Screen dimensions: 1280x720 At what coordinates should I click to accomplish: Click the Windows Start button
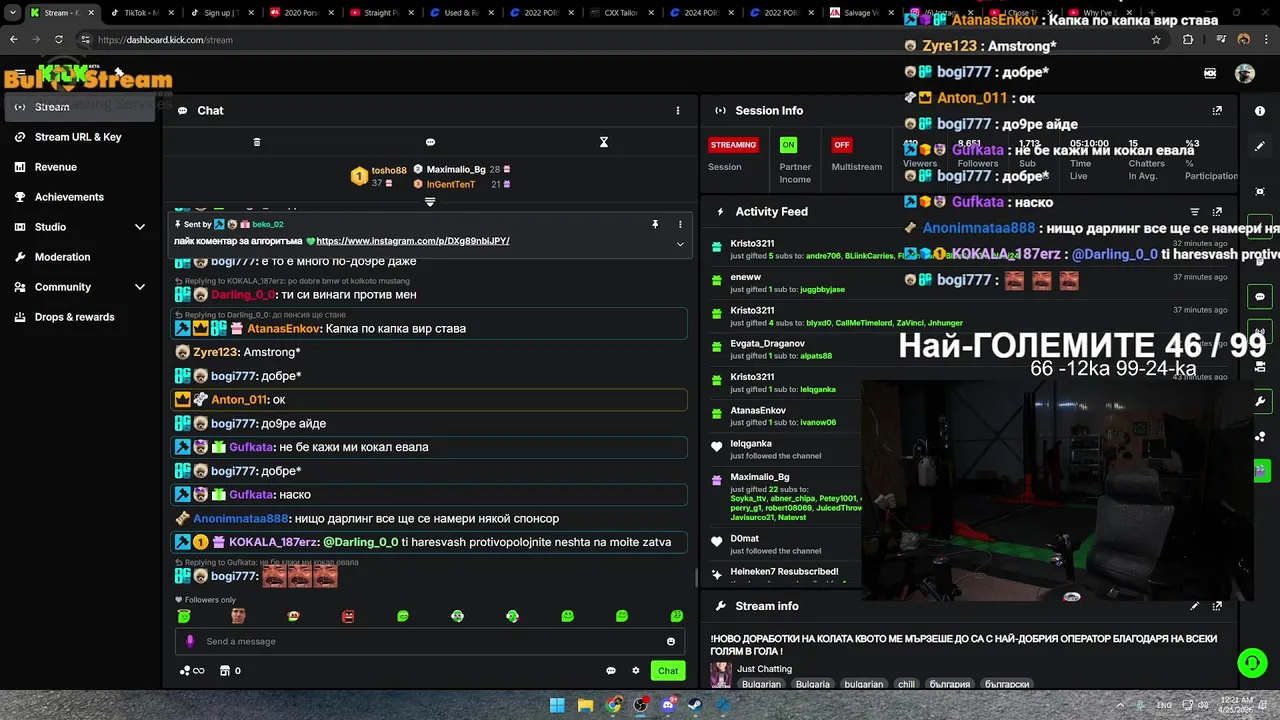[557, 705]
